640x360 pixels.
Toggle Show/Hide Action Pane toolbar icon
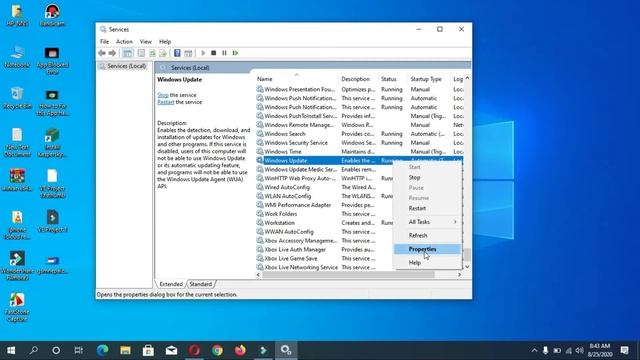click(x=188, y=53)
